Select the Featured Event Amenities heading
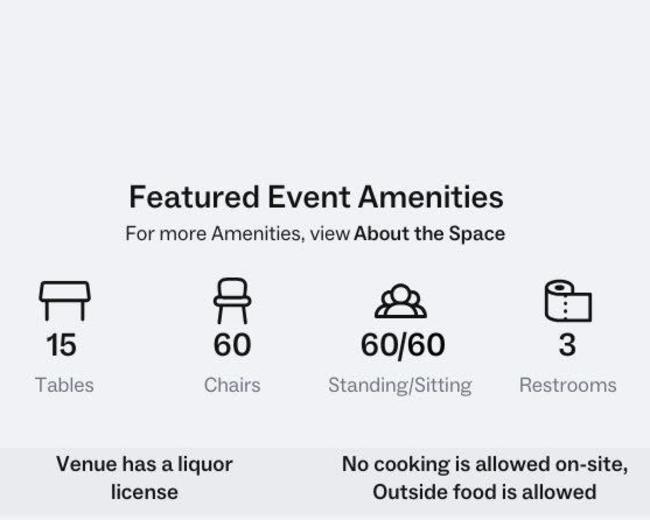Screen dimensions: 650x520 [316, 197]
